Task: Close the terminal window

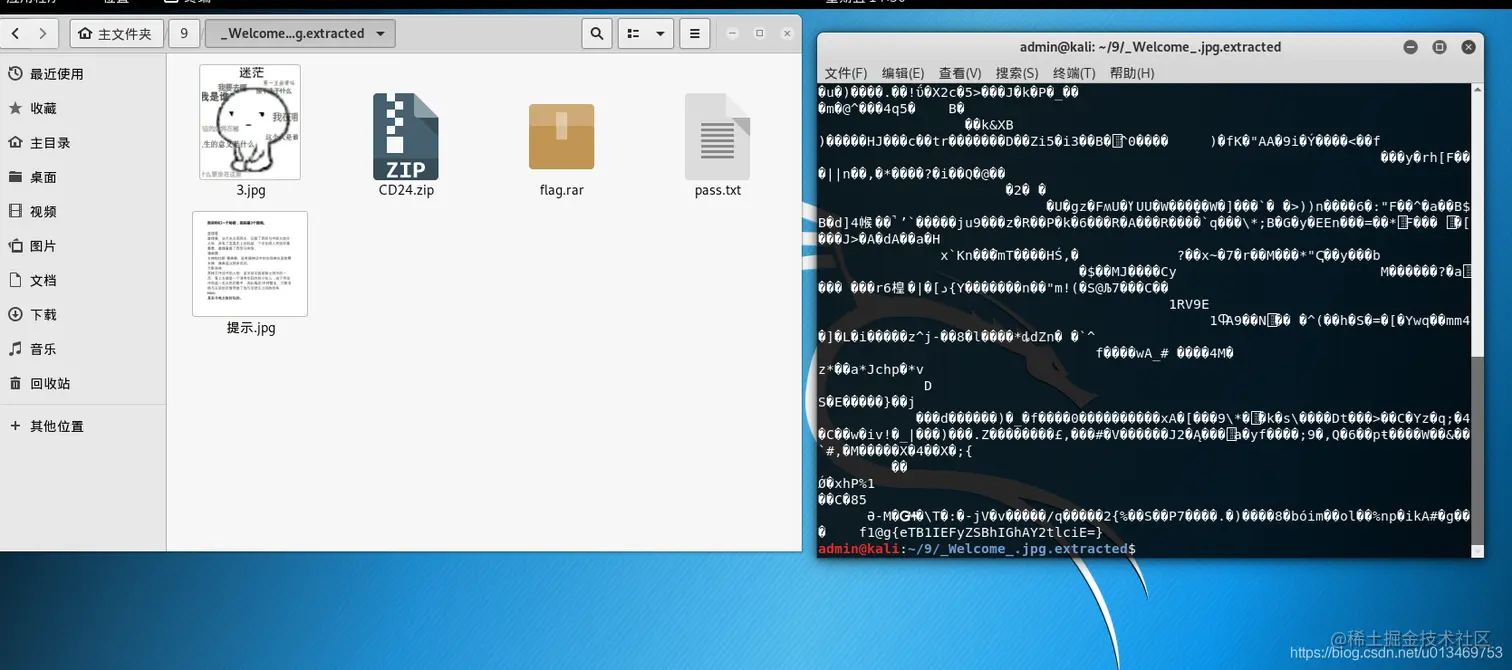Action: point(1468,47)
